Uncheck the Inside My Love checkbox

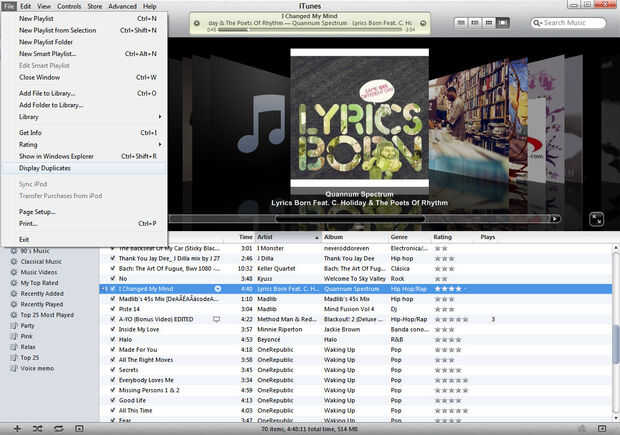click(112, 329)
